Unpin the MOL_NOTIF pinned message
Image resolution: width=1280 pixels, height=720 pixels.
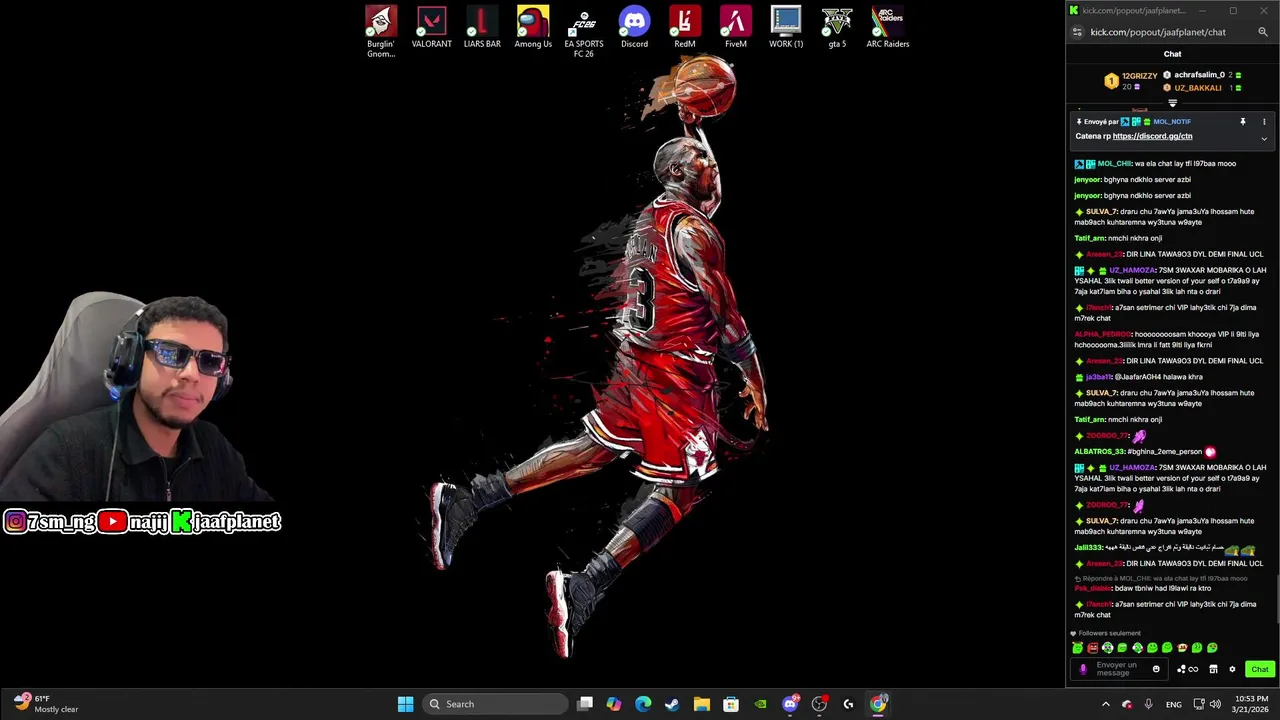pyautogui.click(x=1243, y=122)
